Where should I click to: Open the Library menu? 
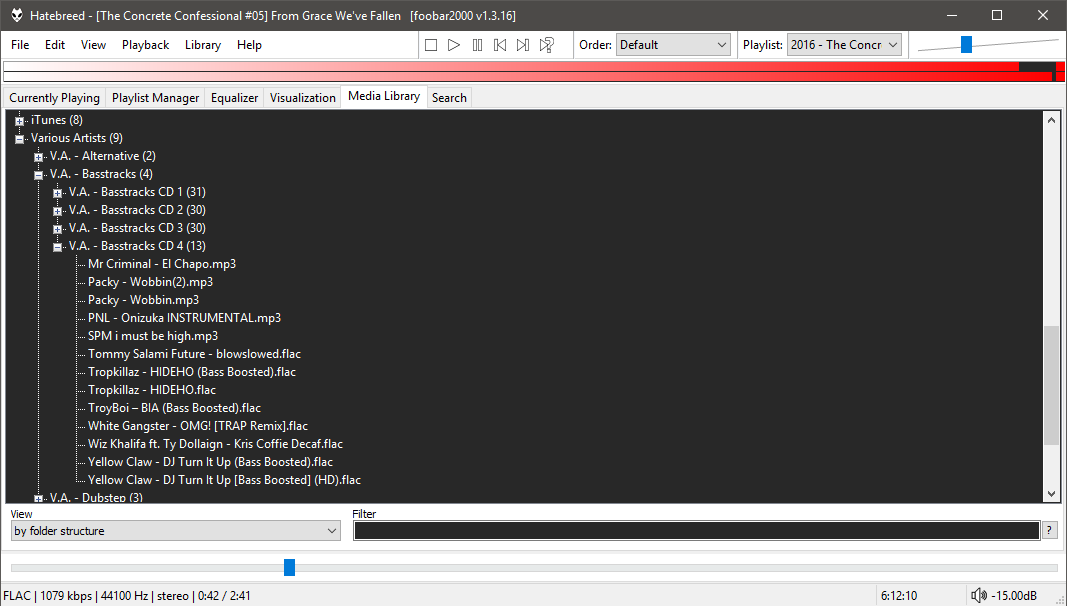[203, 45]
